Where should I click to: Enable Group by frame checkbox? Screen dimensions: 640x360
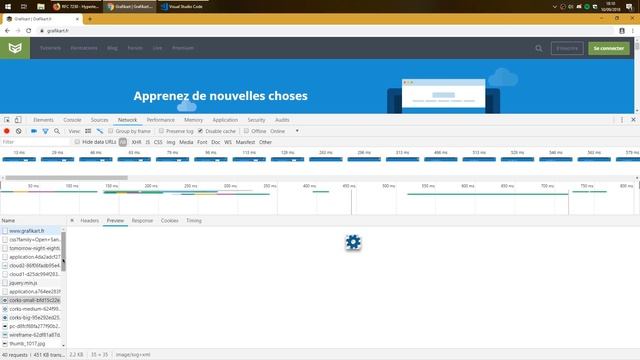pyautogui.click(x=111, y=131)
